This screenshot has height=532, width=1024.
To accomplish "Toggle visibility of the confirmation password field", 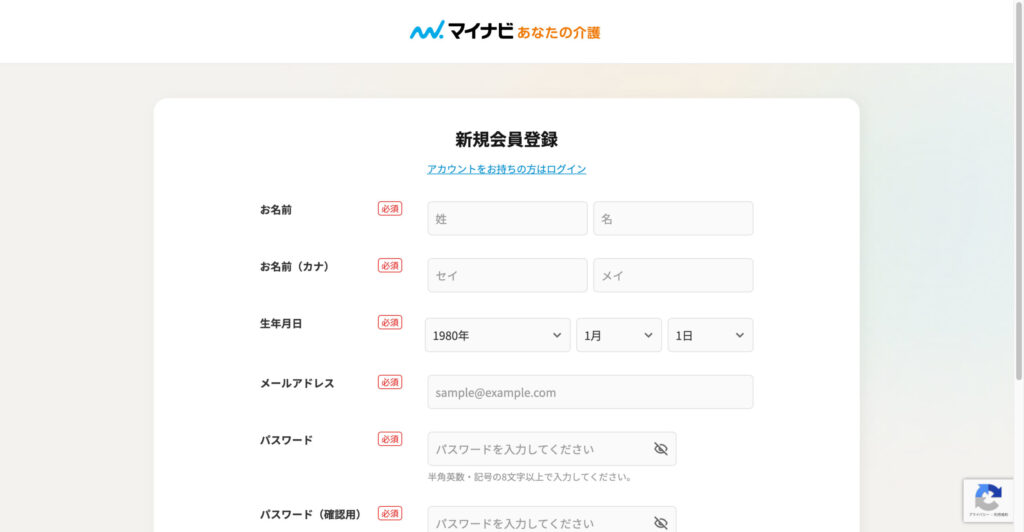I will click(x=660, y=522).
